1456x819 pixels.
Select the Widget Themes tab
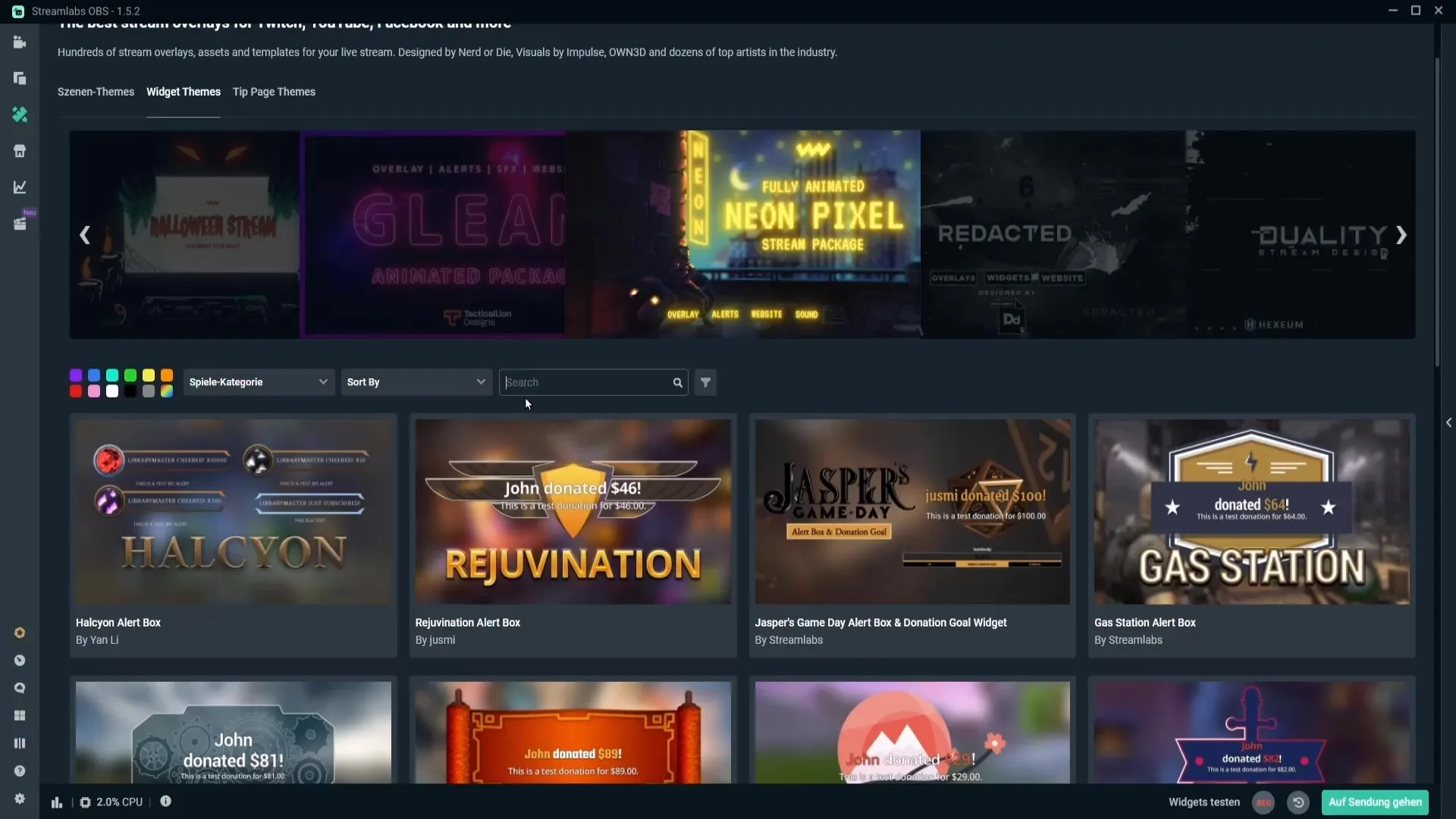(x=184, y=92)
